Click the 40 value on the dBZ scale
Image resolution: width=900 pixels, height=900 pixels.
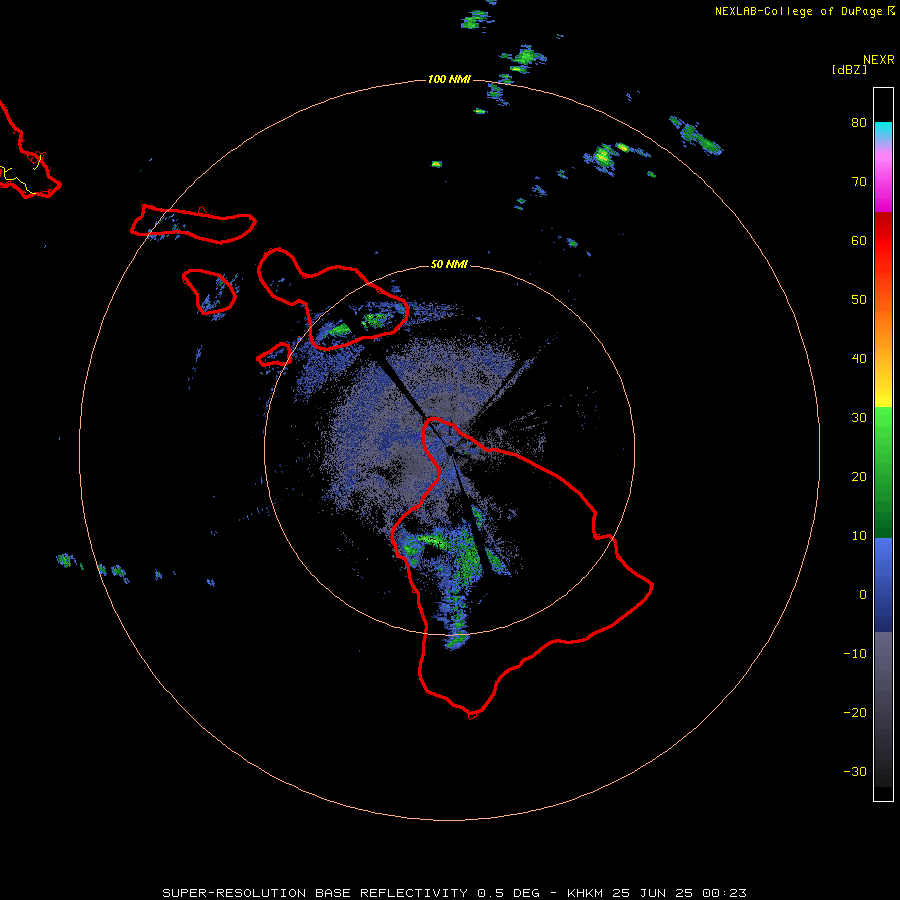point(859,359)
